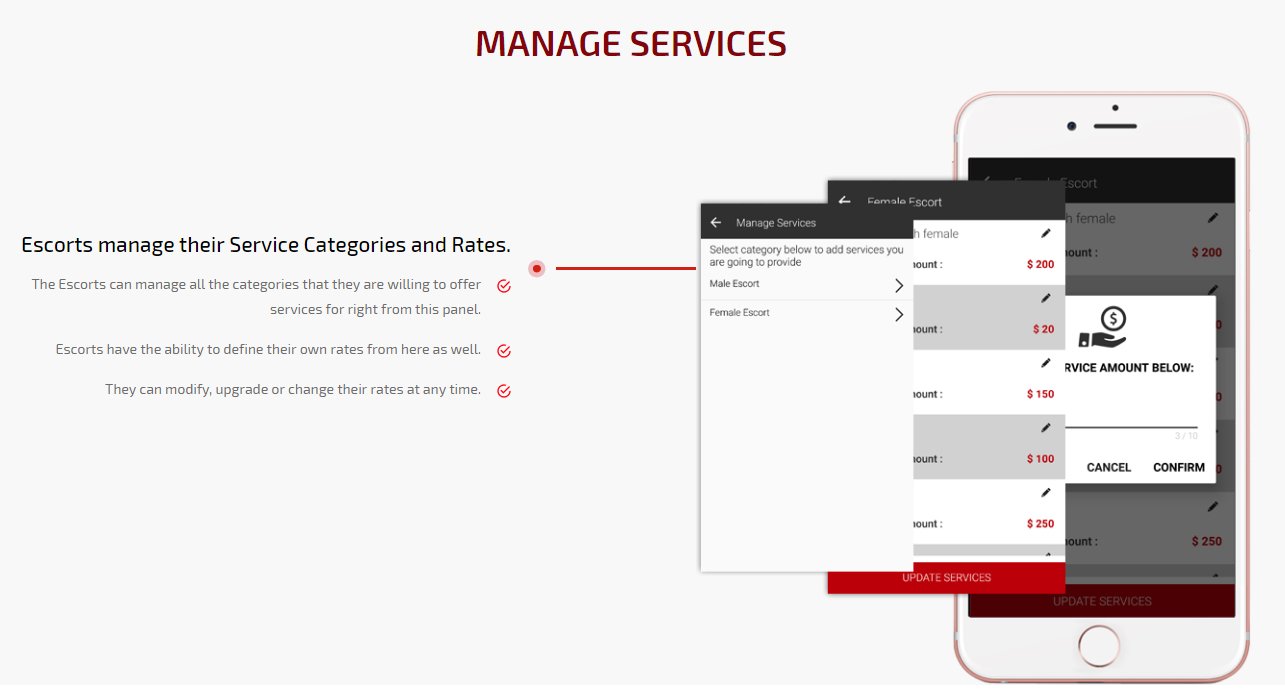1285x690 pixels.
Task: Edit the $ 20 service via pencil icon
Action: pos(1046,298)
